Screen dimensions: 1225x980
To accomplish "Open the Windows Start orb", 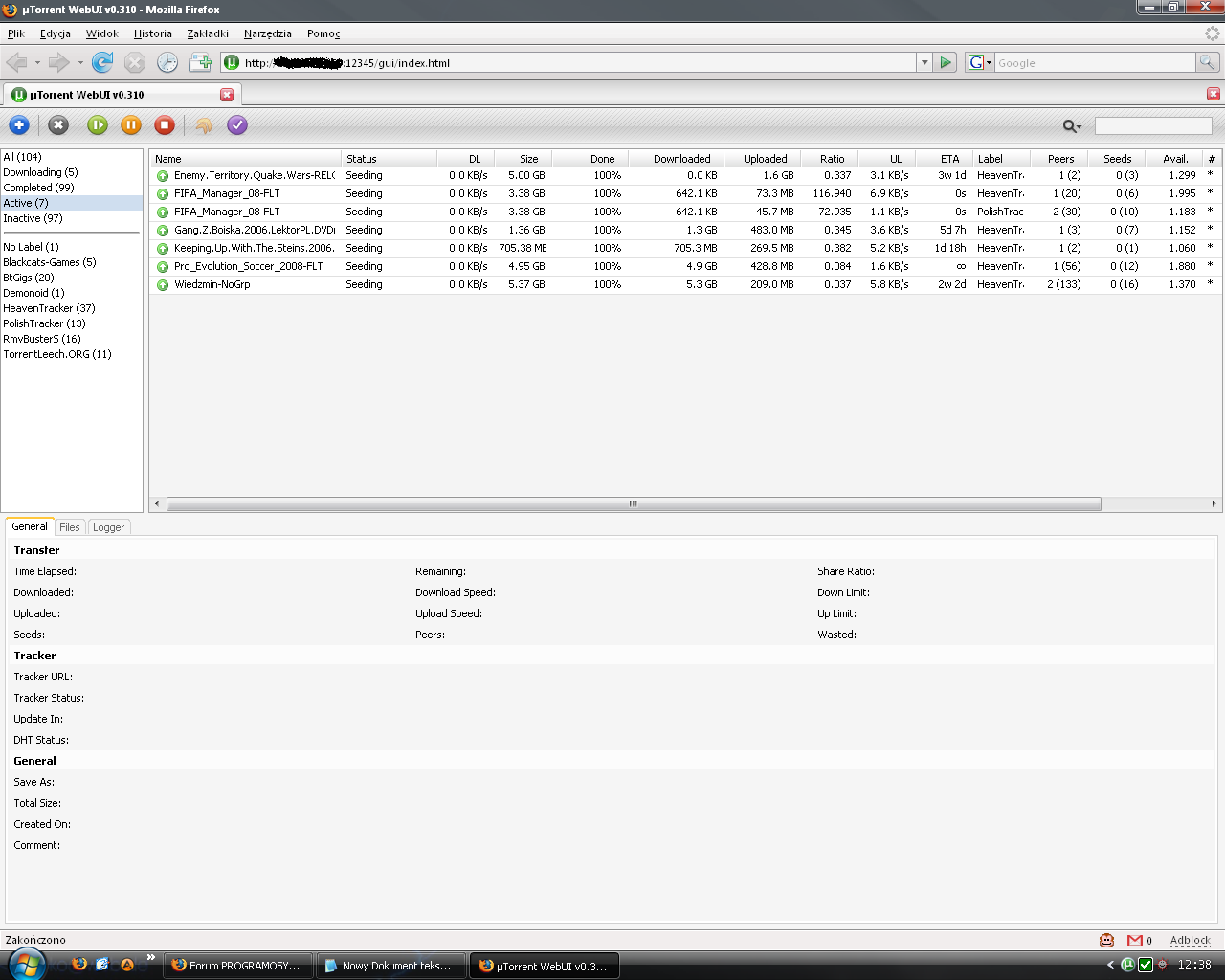I will pos(26,965).
